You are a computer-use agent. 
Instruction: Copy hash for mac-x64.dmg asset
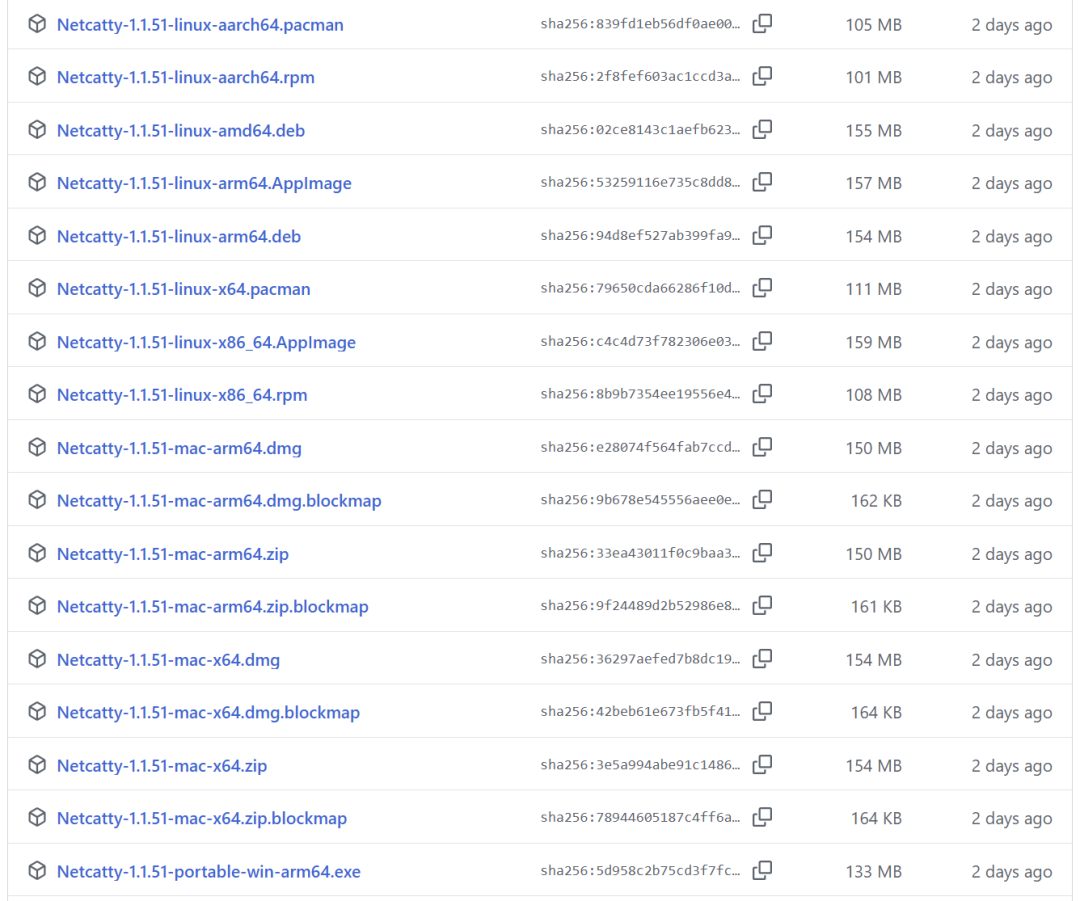pyautogui.click(x=762, y=659)
